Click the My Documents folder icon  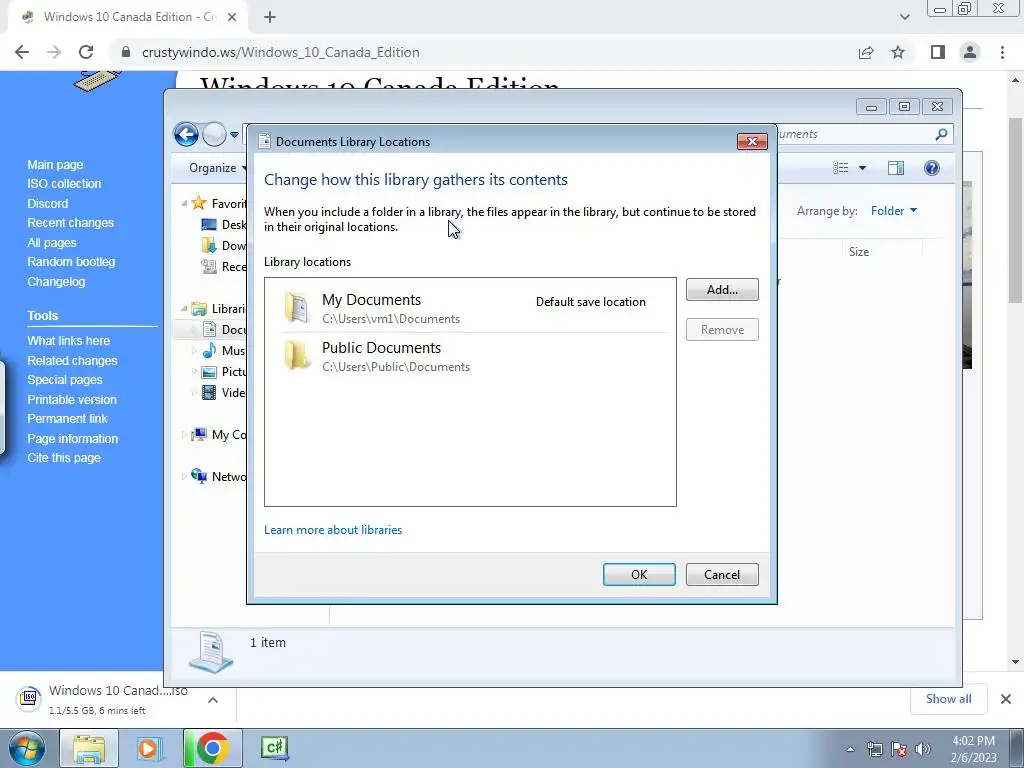click(x=297, y=308)
